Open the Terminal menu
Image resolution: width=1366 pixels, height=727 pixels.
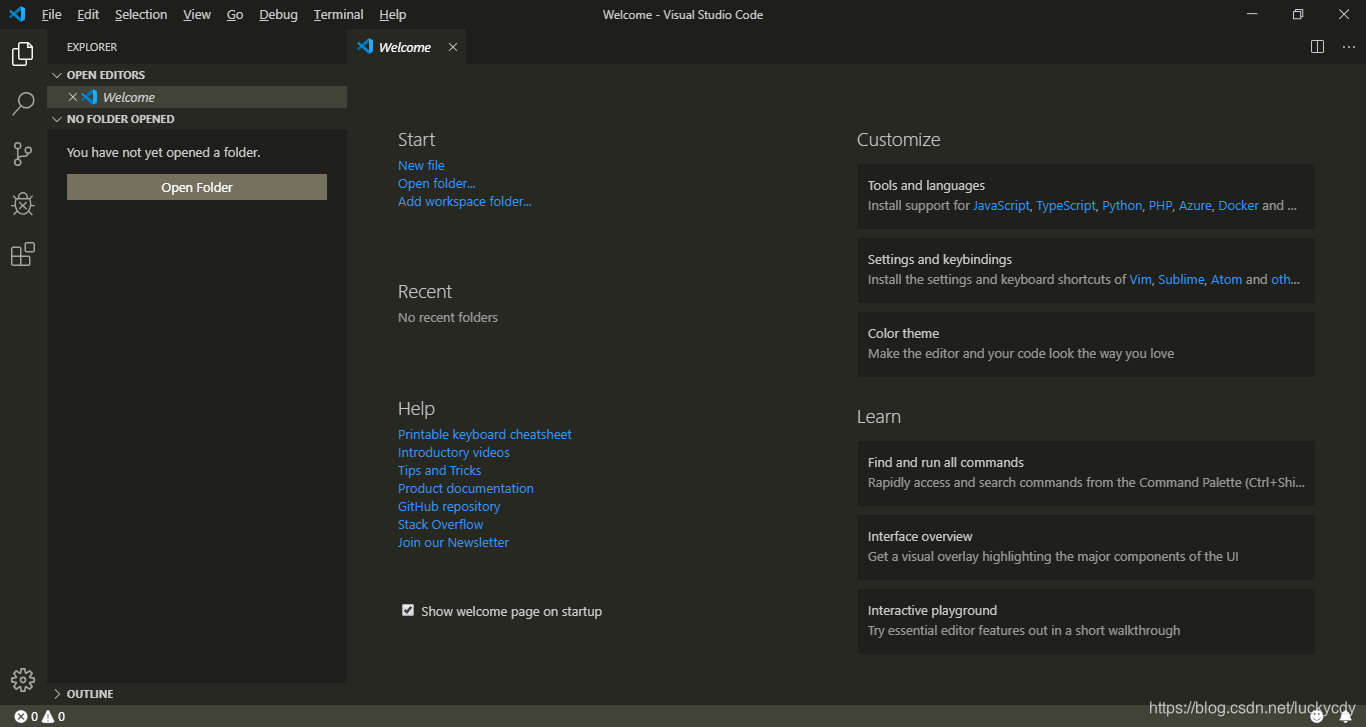click(339, 14)
